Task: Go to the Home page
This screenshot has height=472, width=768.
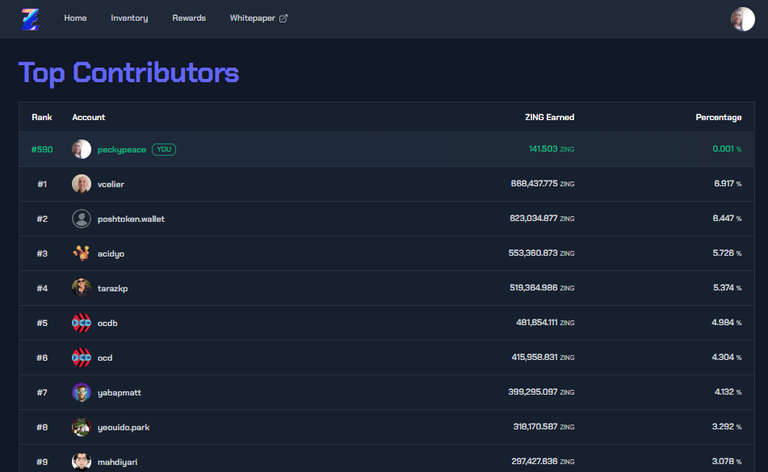Action: coord(75,18)
